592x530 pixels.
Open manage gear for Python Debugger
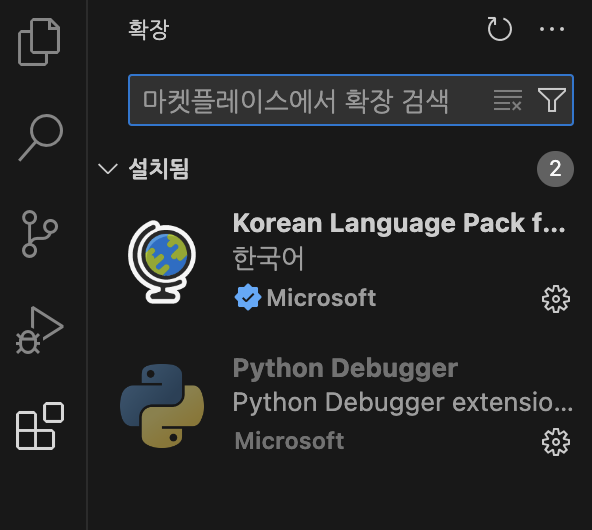click(x=556, y=442)
